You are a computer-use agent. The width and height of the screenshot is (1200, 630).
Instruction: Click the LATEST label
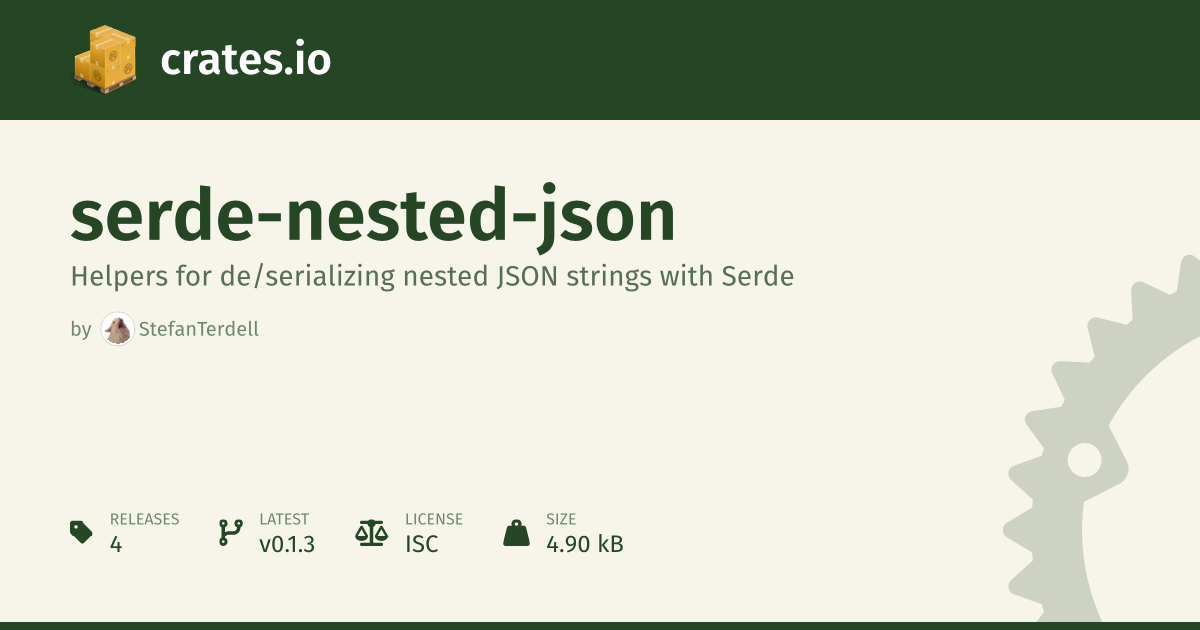point(284,519)
